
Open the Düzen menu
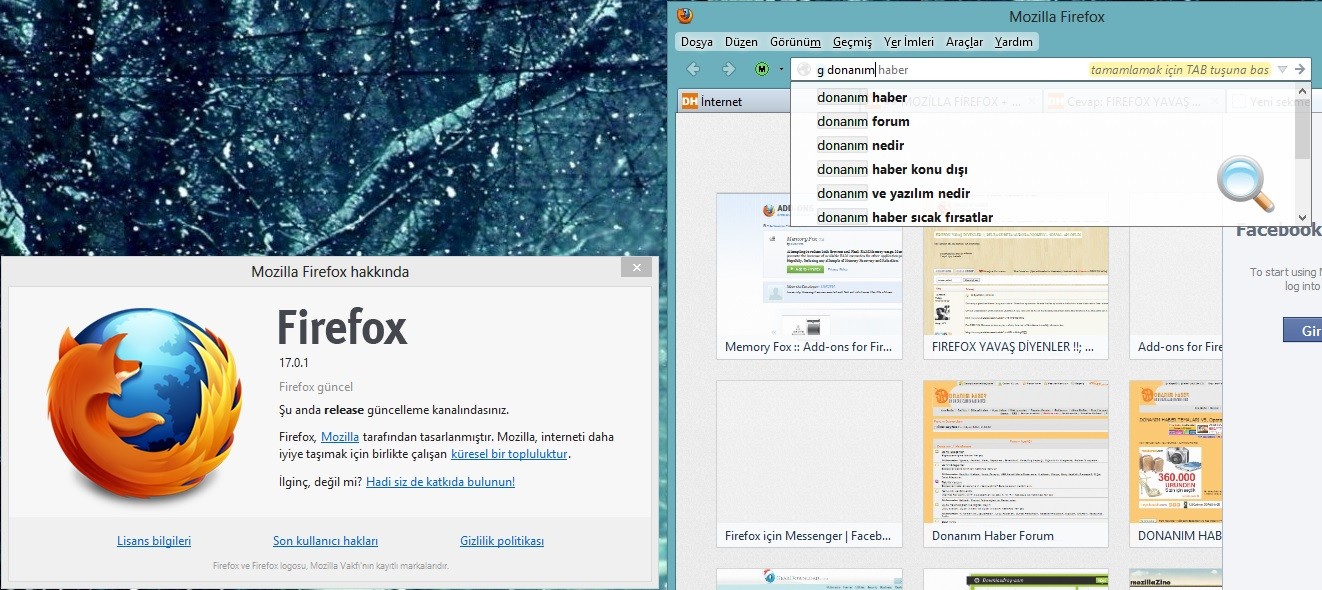click(741, 42)
